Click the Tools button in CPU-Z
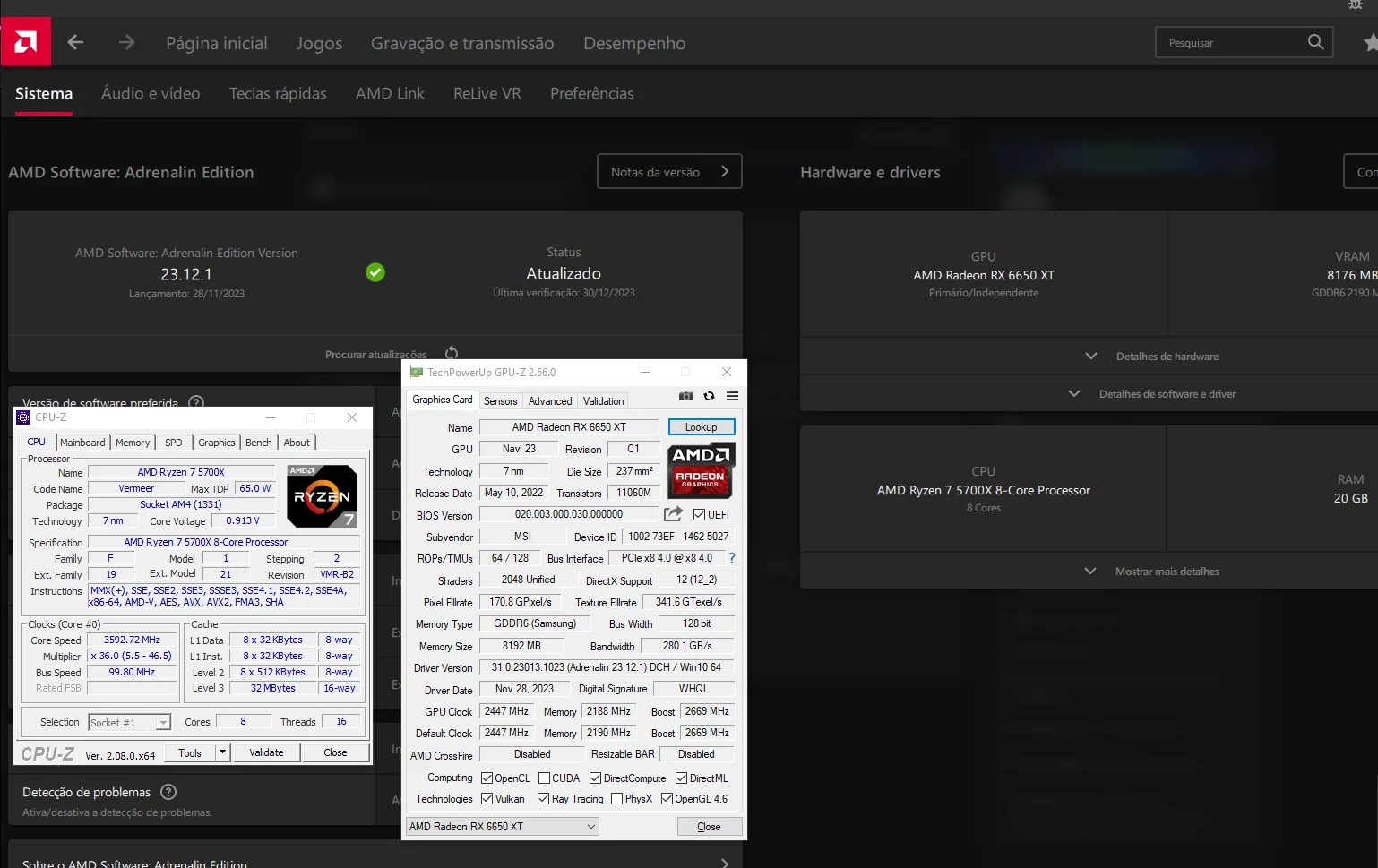The image size is (1378, 868). coord(190,752)
